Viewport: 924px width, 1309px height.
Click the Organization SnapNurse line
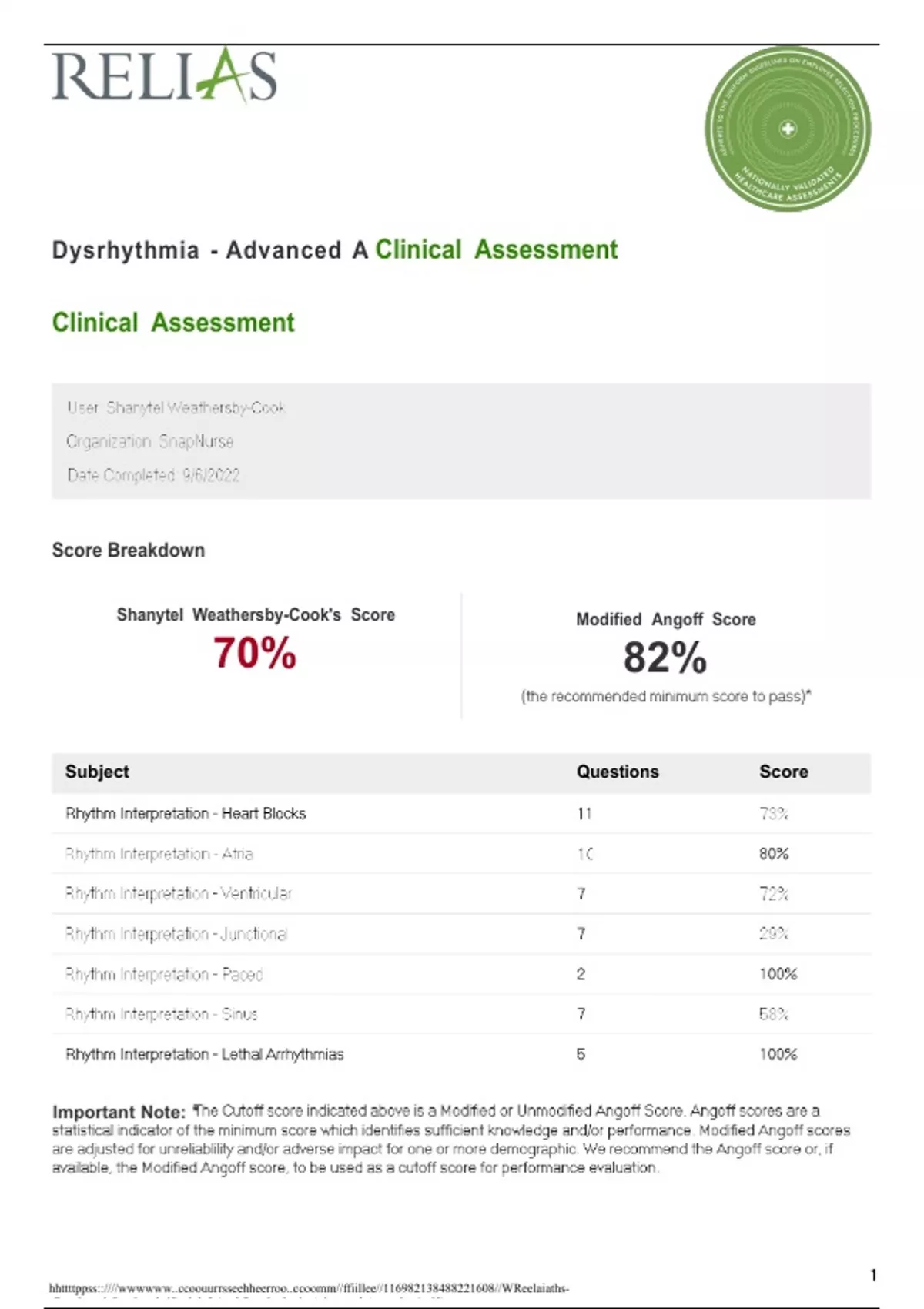pos(149,441)
